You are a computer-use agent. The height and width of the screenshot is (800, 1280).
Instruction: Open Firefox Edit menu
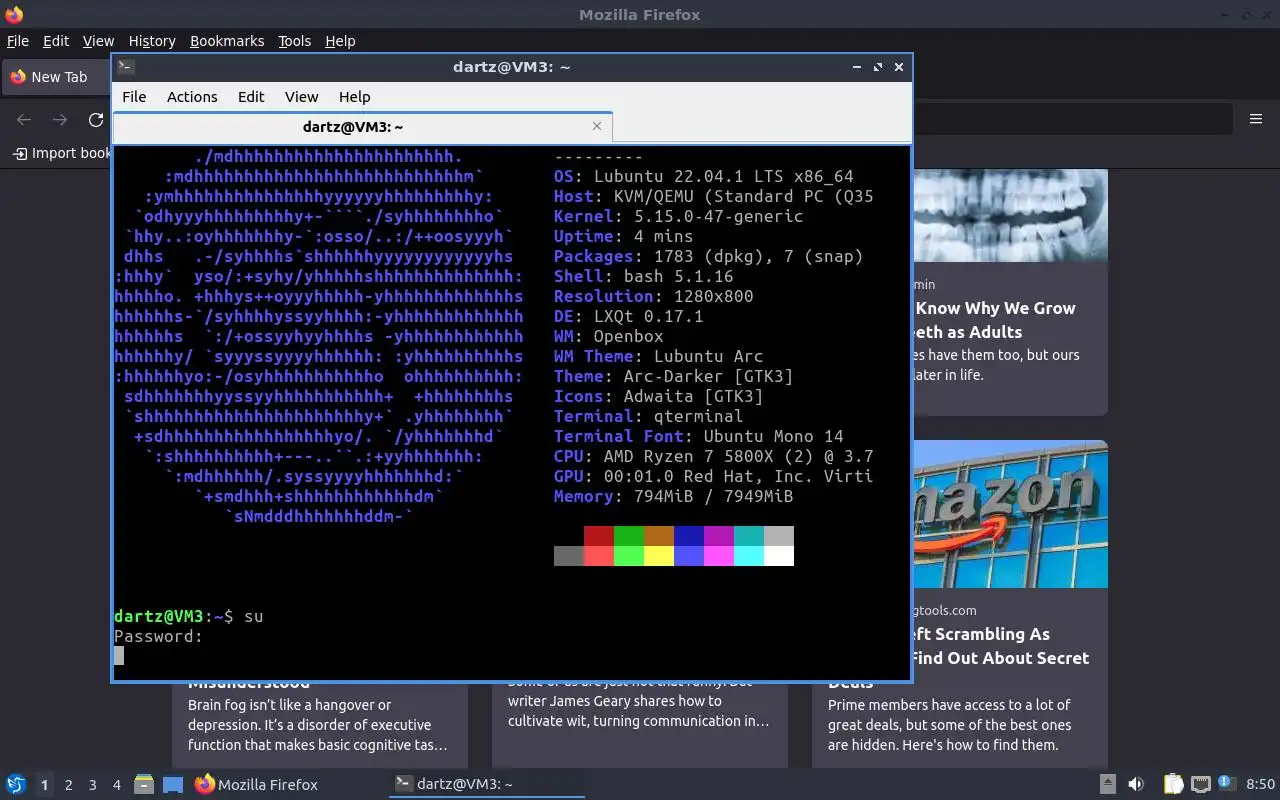[x=56, y=41]
